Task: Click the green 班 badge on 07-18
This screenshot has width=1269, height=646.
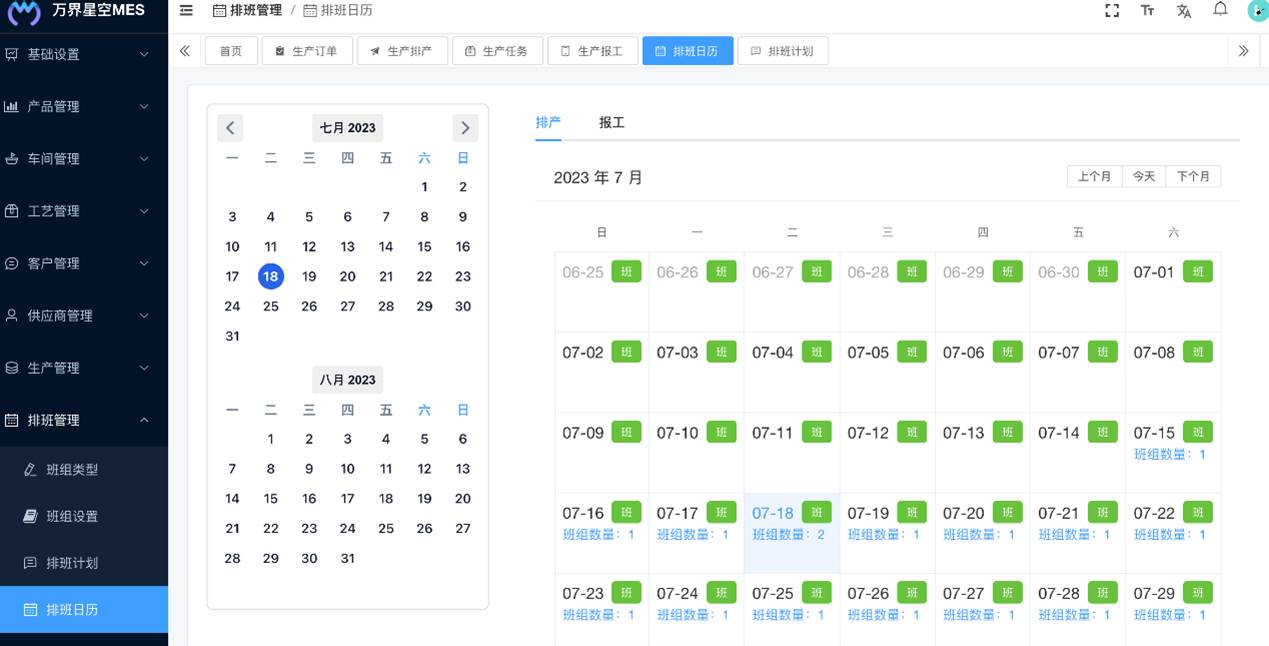Action: pos(816,512)
